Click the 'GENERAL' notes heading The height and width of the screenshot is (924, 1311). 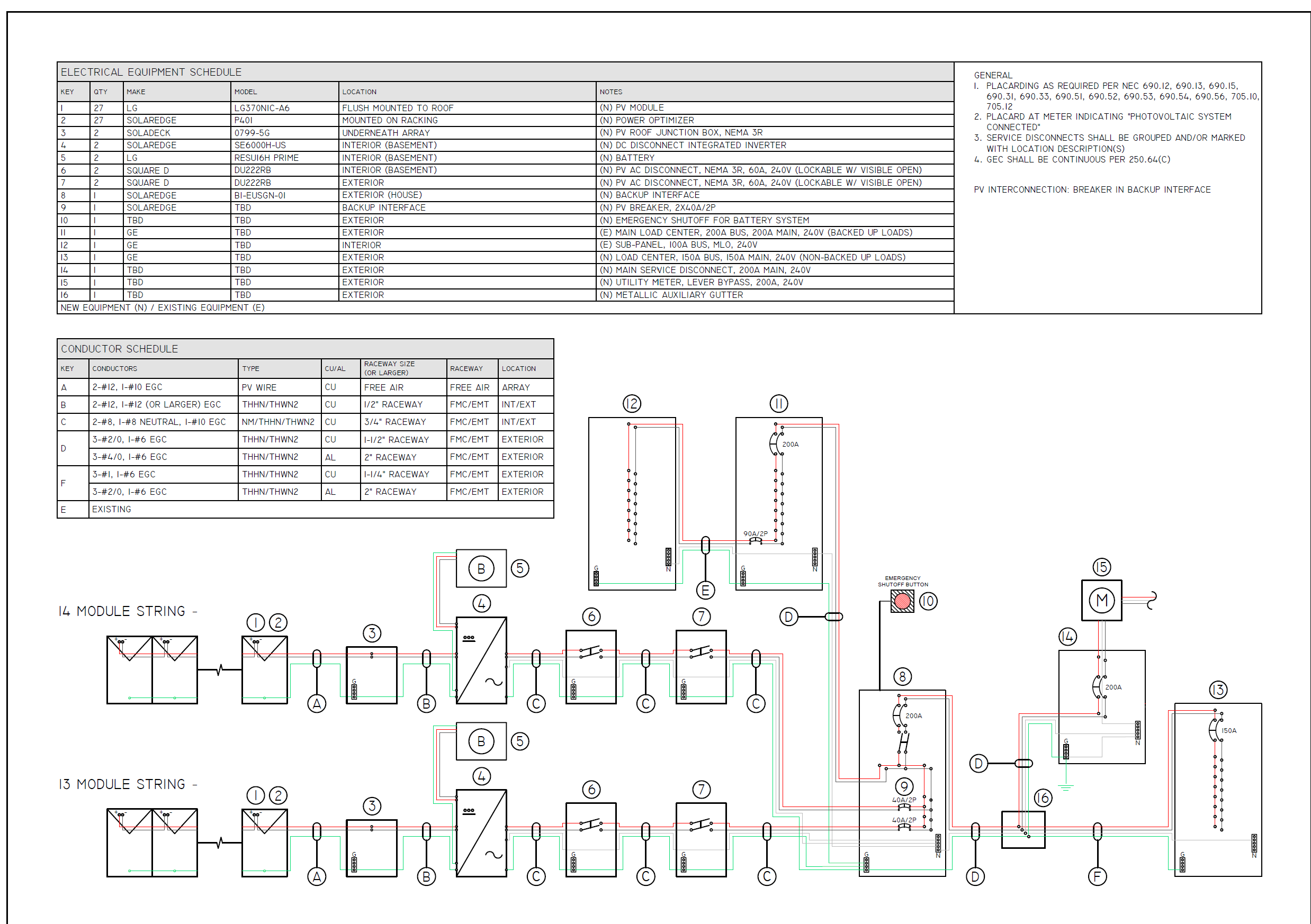(x=993, y=75)
